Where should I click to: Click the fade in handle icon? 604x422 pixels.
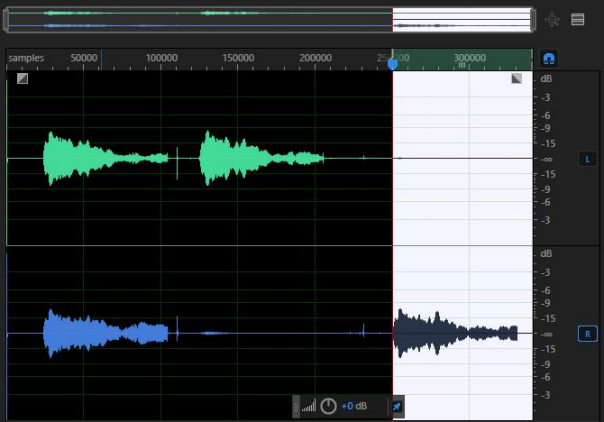(x=22, y=79)
